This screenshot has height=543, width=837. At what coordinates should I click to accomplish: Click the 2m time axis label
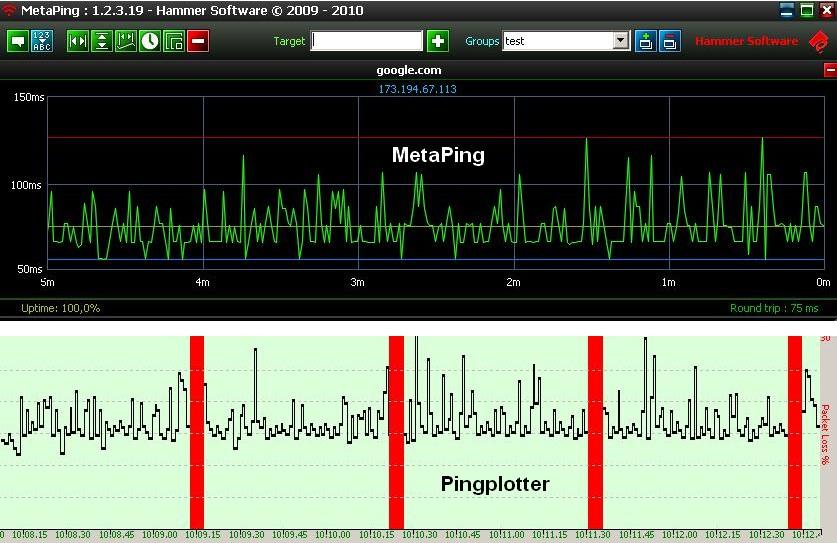click(513, 282)
